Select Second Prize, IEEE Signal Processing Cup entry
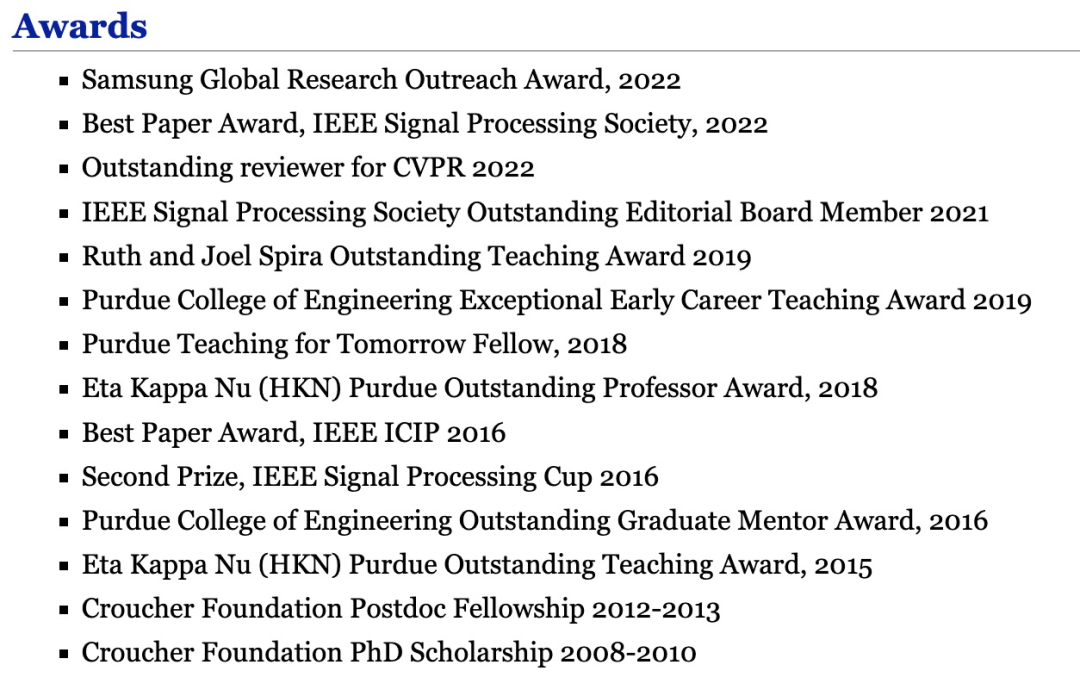 [x=370, y=476]
